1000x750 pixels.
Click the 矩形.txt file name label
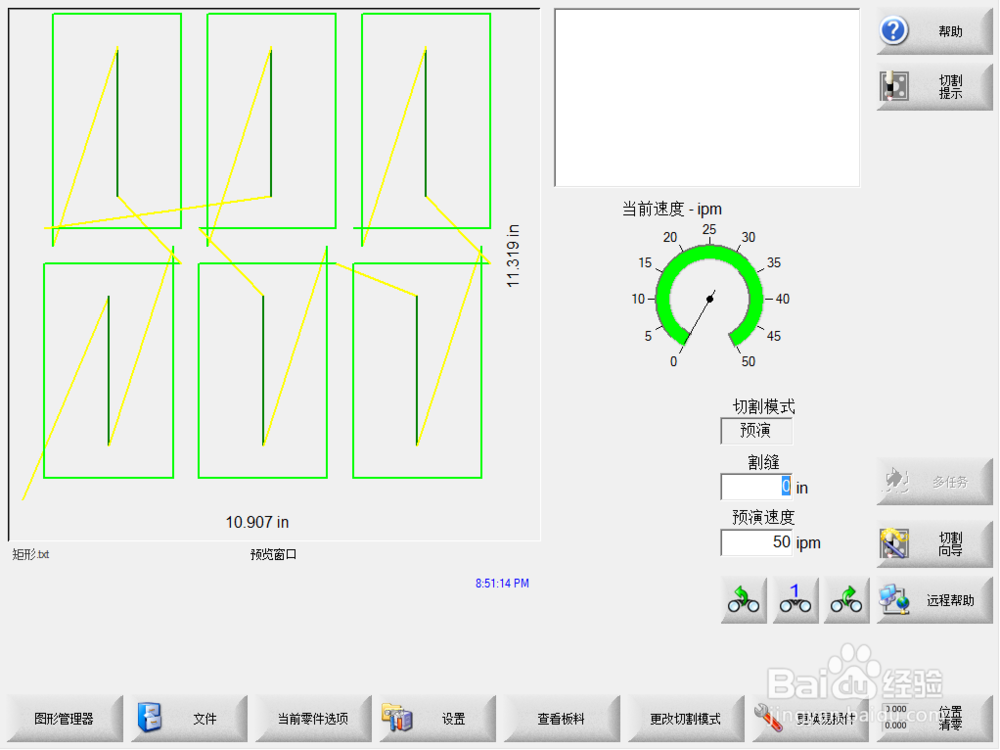point(31,554)
